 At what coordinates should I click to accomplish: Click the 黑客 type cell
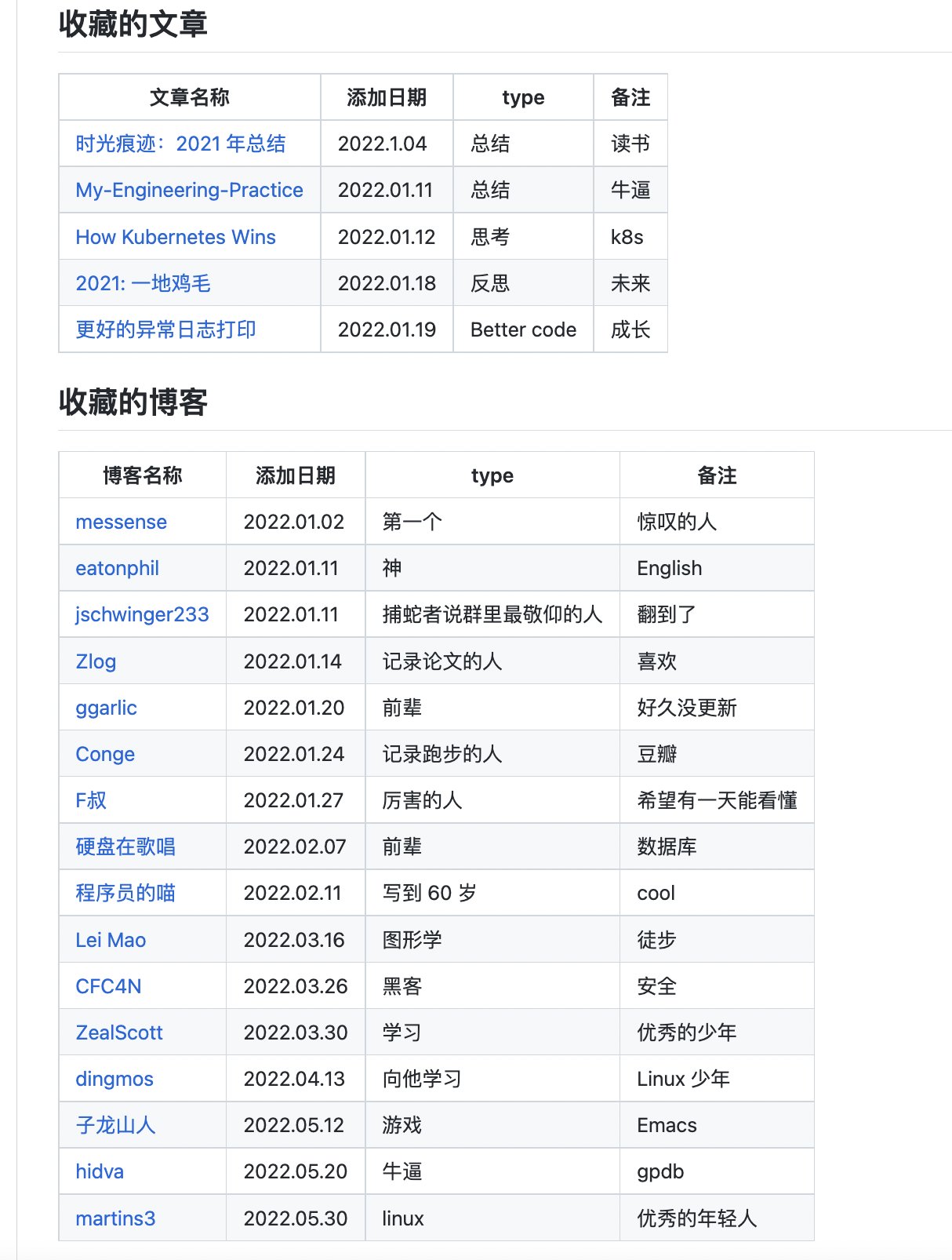[x=492, y=986]
